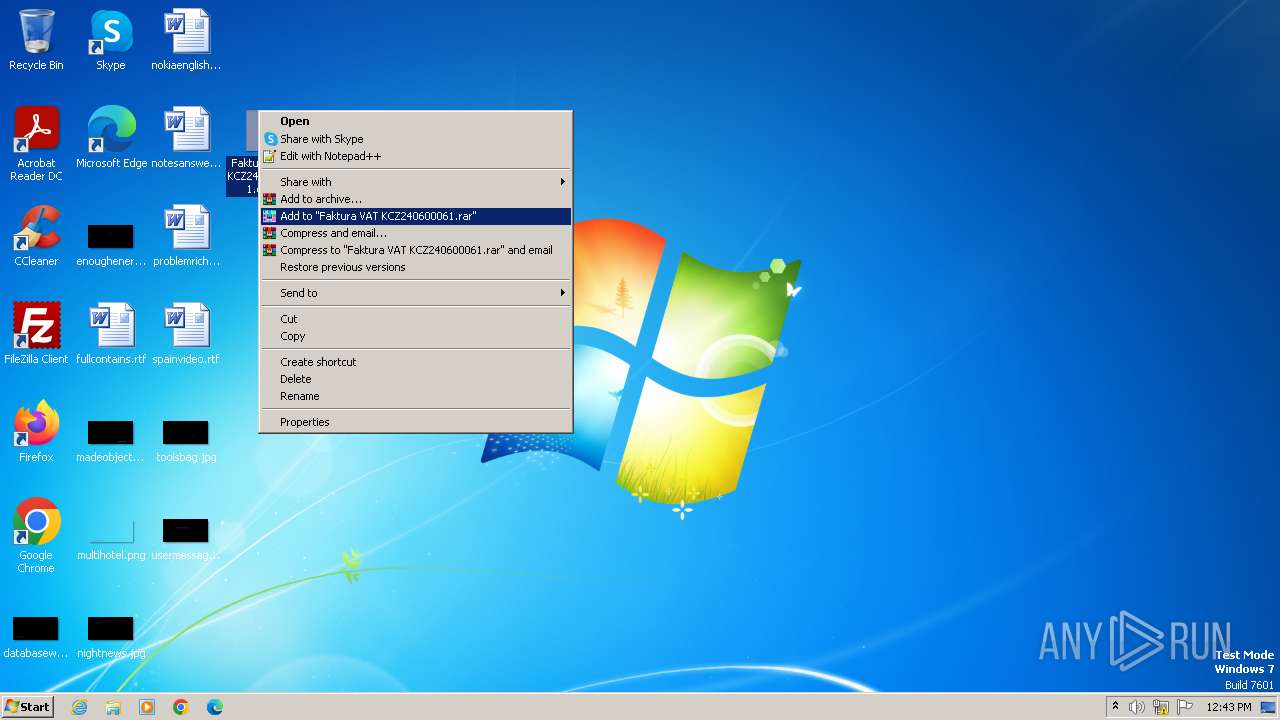This screenshot has height=720, width=1280.
Task: Choose Delete in the context menu
Action: click(x=415, y=379)
